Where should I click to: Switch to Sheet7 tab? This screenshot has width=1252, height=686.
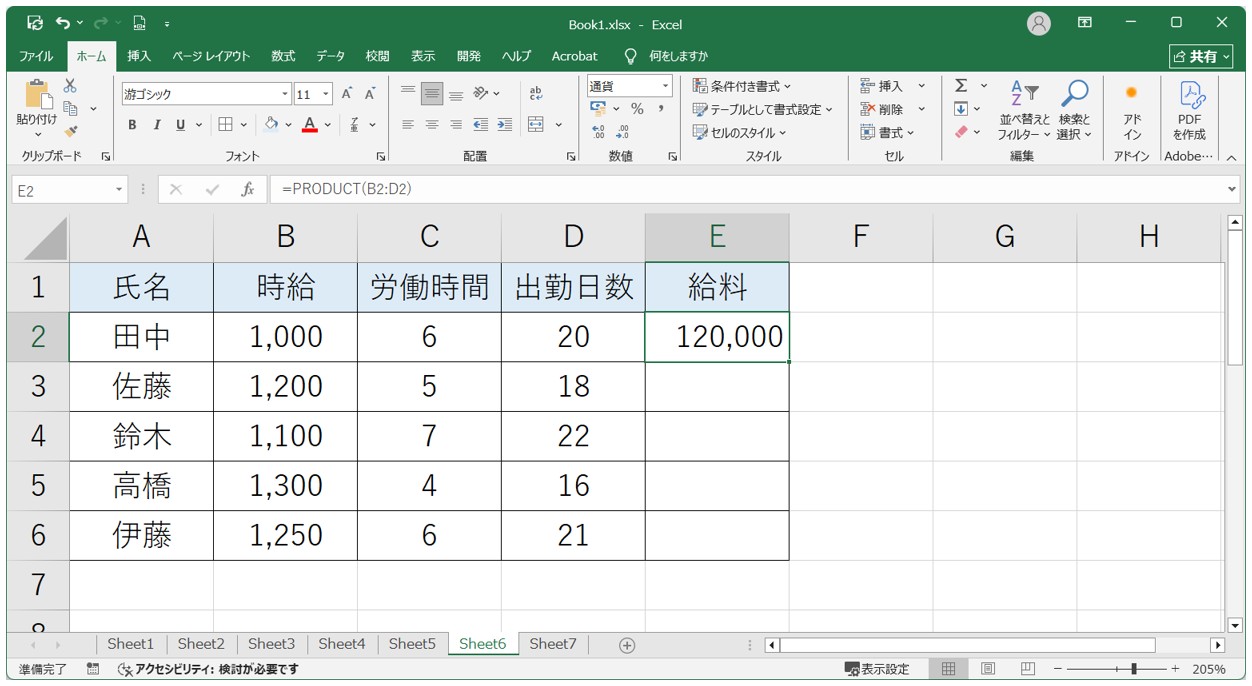[553, 644]
